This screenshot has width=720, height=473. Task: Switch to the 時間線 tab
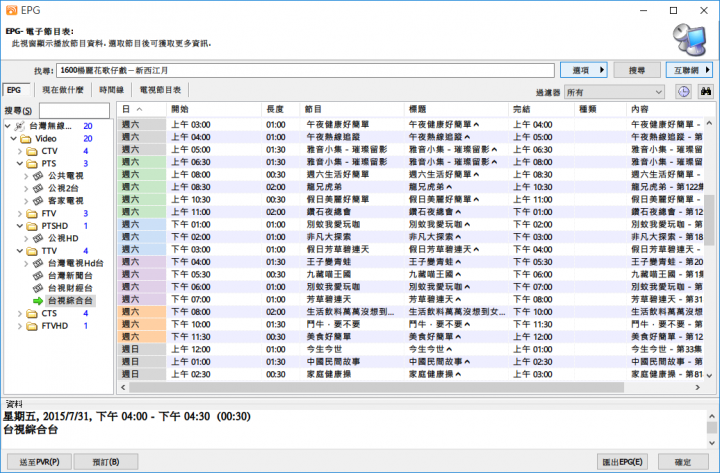coord(112,90)
